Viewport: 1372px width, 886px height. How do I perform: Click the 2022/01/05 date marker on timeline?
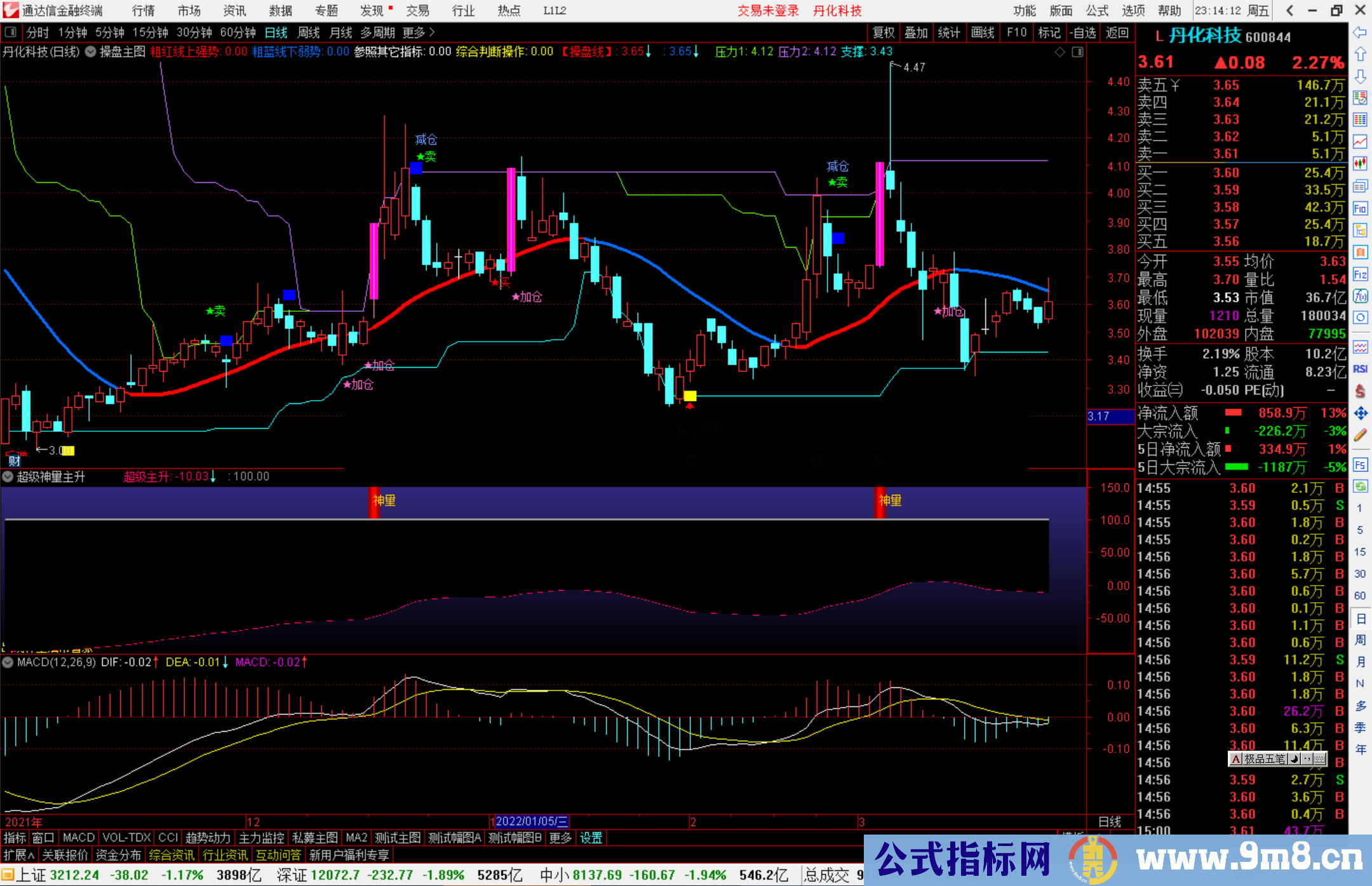point(531,821)
